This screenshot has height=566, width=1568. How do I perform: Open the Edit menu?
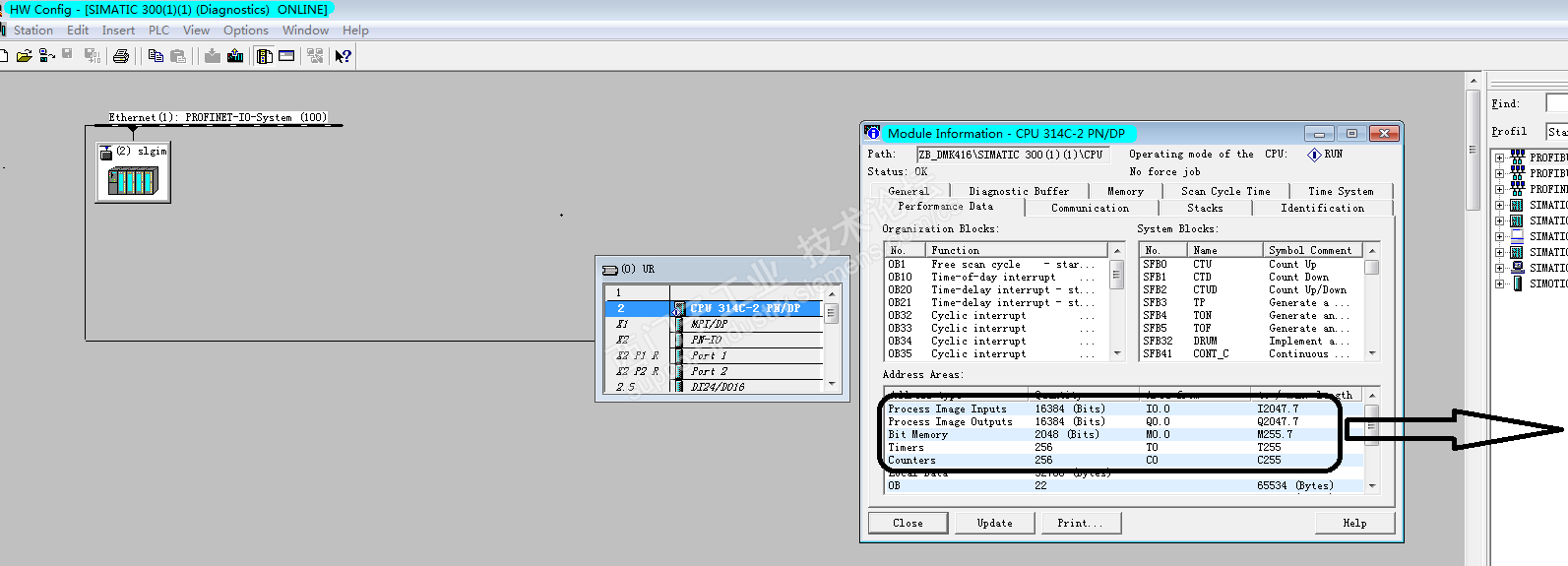tap(78, 31)
